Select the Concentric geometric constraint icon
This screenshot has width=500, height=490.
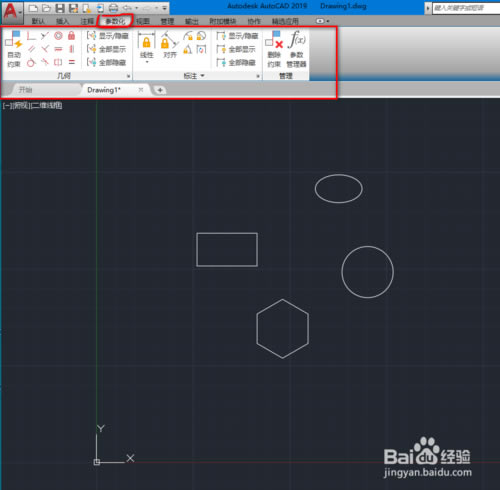(58, 35)
